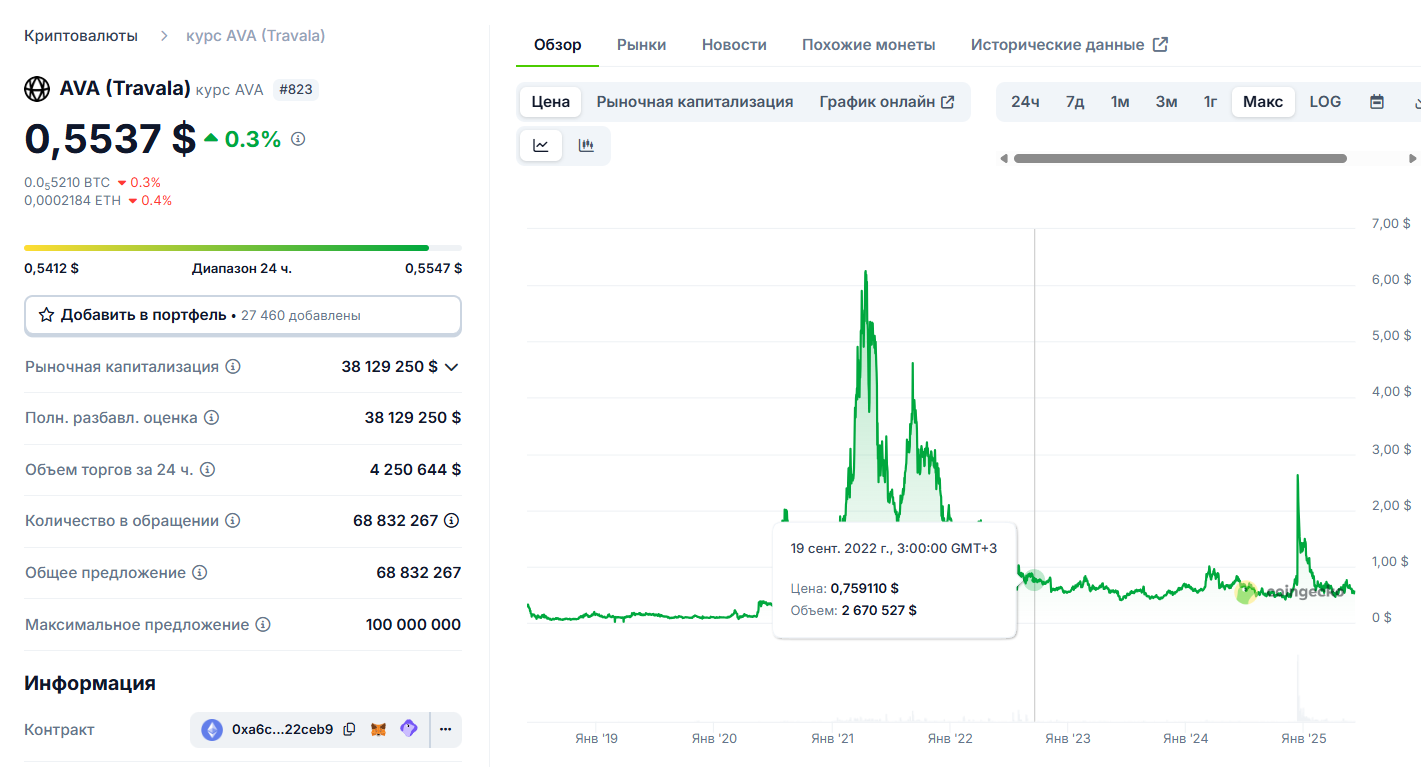This screenshot has height=767, width=1422.
Task: Switch to line chart view
Action: [x=541, y=146]
